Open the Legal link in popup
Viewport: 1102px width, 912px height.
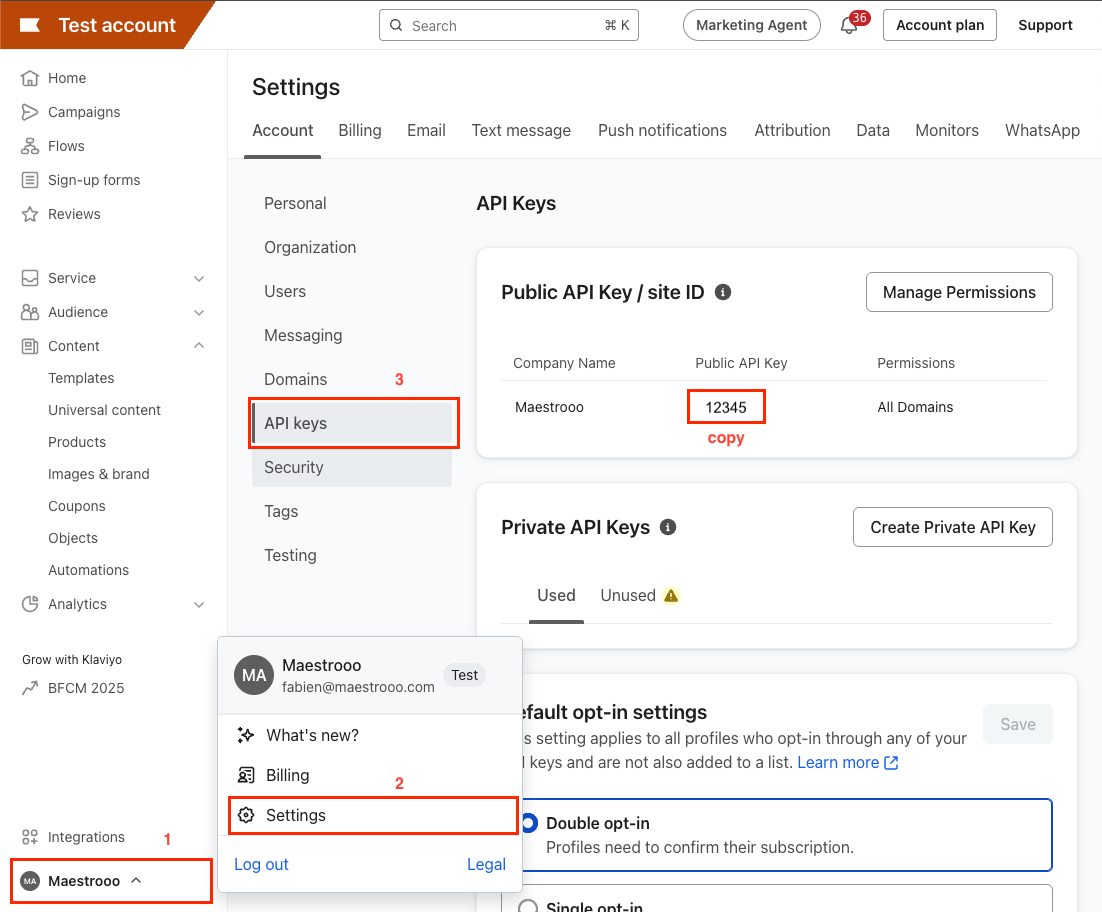(486, 864)
